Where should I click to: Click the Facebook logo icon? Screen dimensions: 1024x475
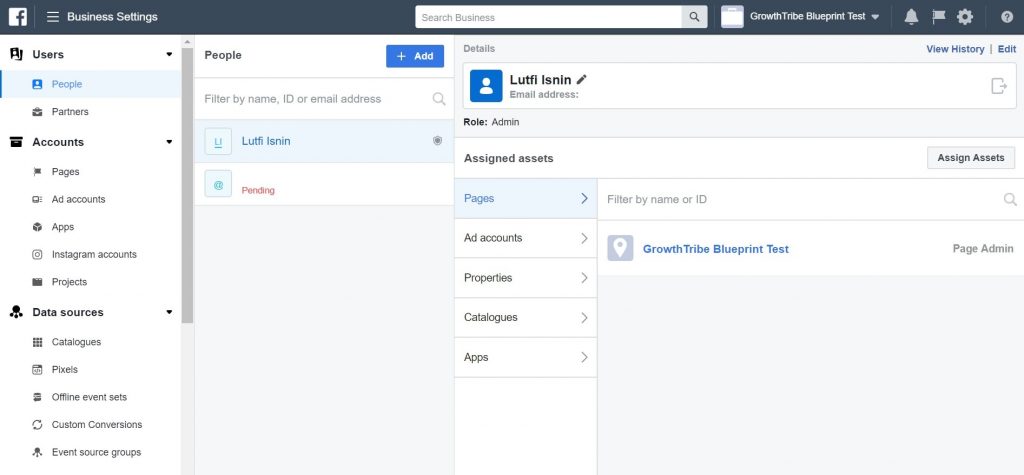tap(18, 16)
